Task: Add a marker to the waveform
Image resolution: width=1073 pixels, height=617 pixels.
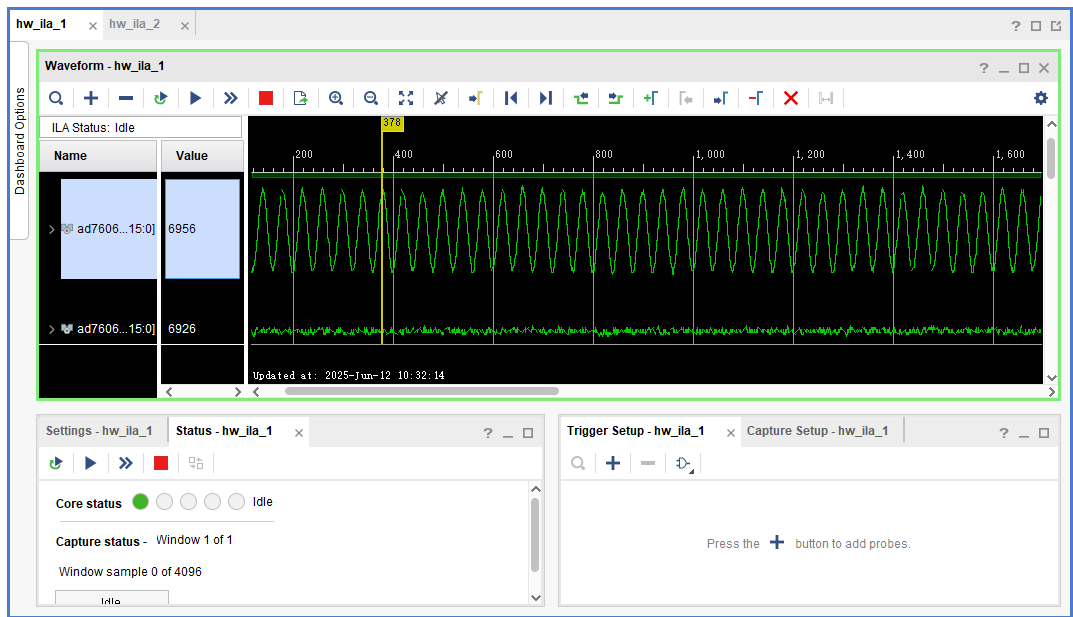Action: [651, 99]
